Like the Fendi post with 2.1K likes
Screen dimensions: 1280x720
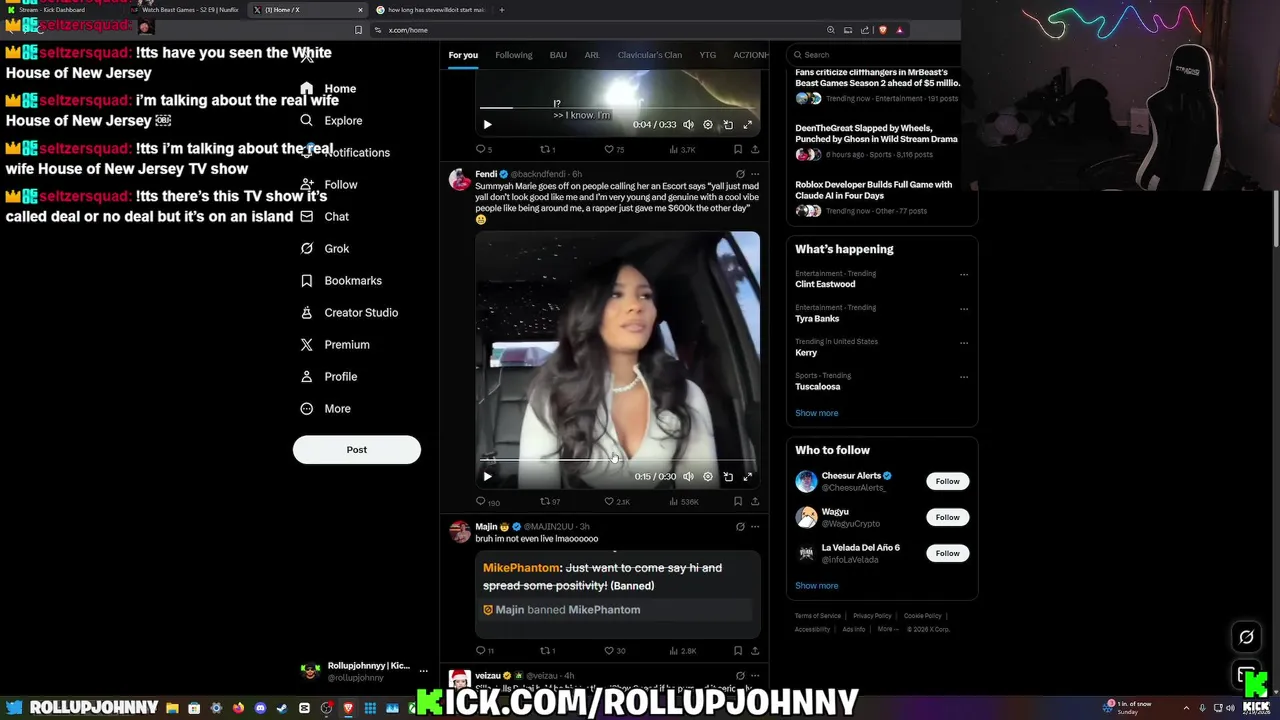click(x=617, y=502)
